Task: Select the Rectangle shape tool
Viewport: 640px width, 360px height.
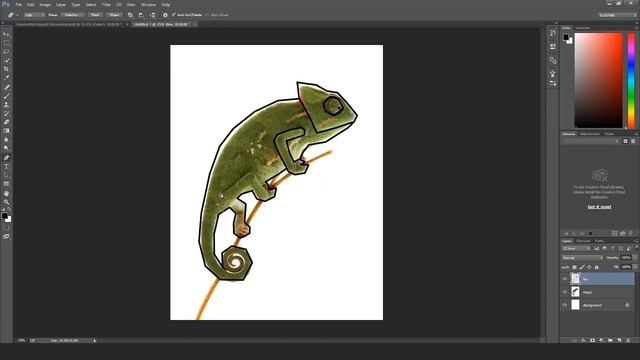Action: point(6,184)
